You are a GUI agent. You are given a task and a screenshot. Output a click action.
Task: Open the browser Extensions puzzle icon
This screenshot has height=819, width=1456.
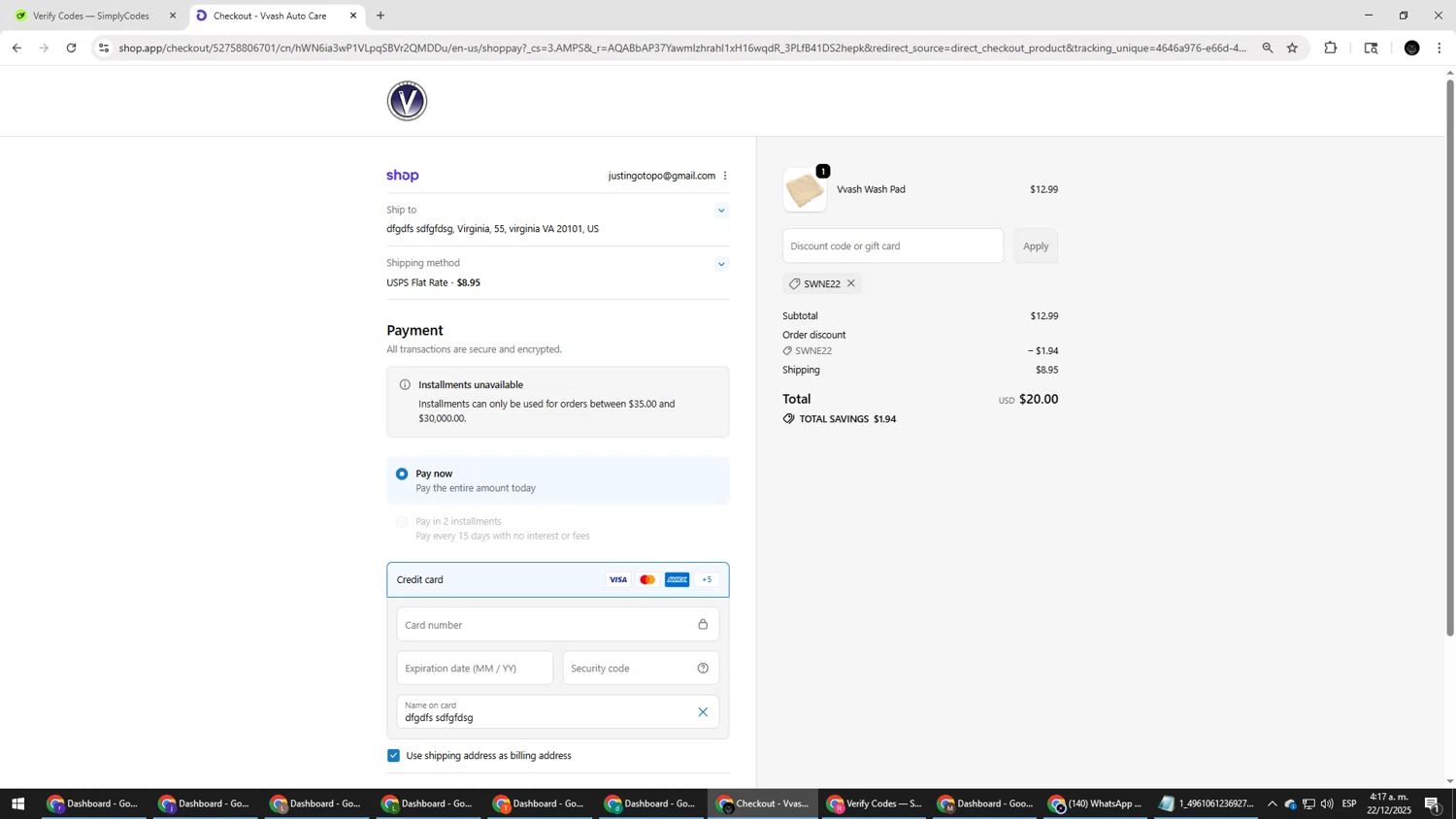(1331, 48)
